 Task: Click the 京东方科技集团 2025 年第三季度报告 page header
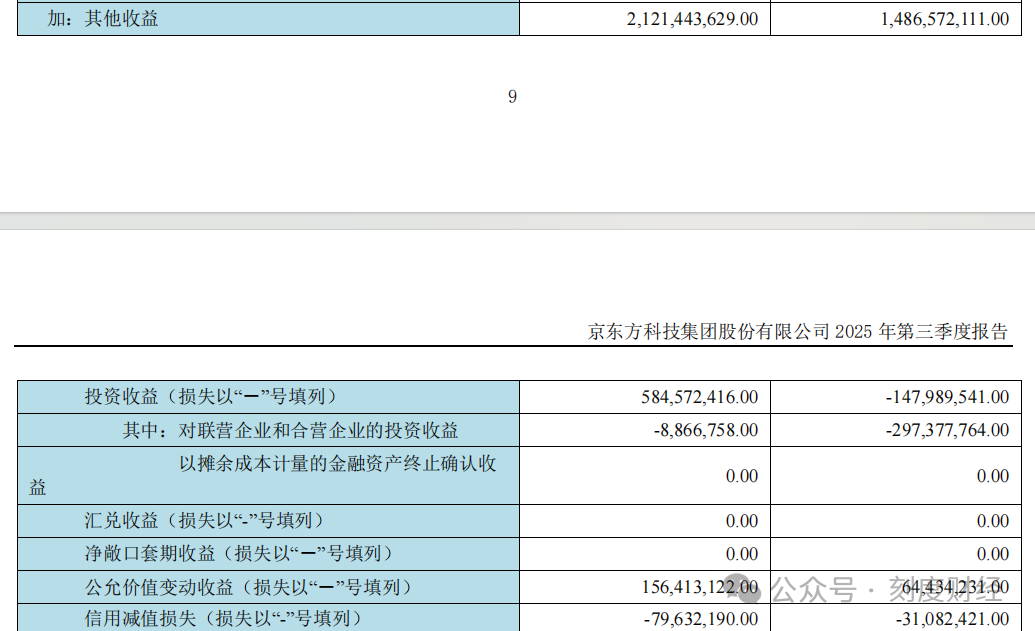point(798,332)
